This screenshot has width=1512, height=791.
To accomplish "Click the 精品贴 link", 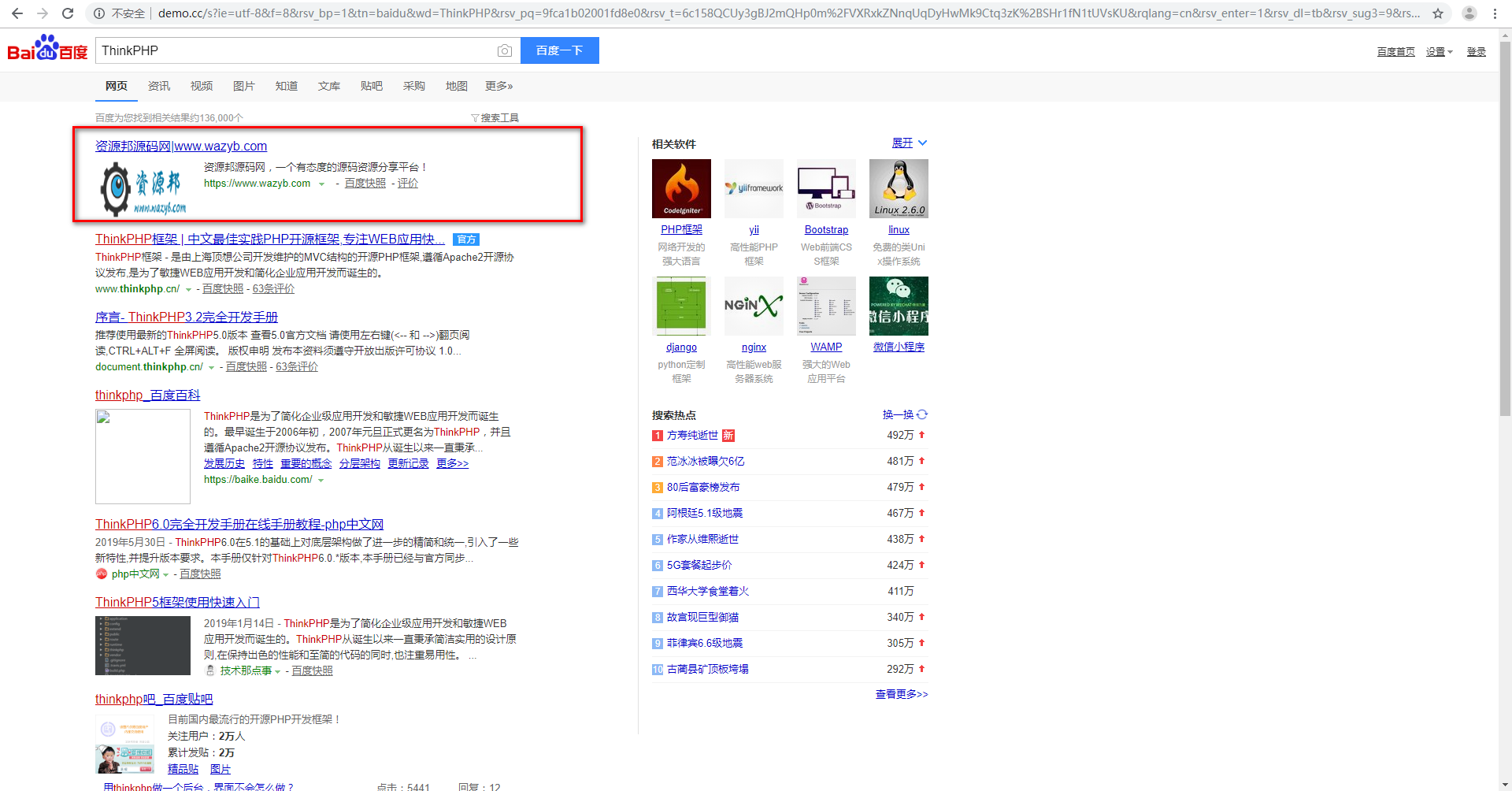I will click(183, 769).
